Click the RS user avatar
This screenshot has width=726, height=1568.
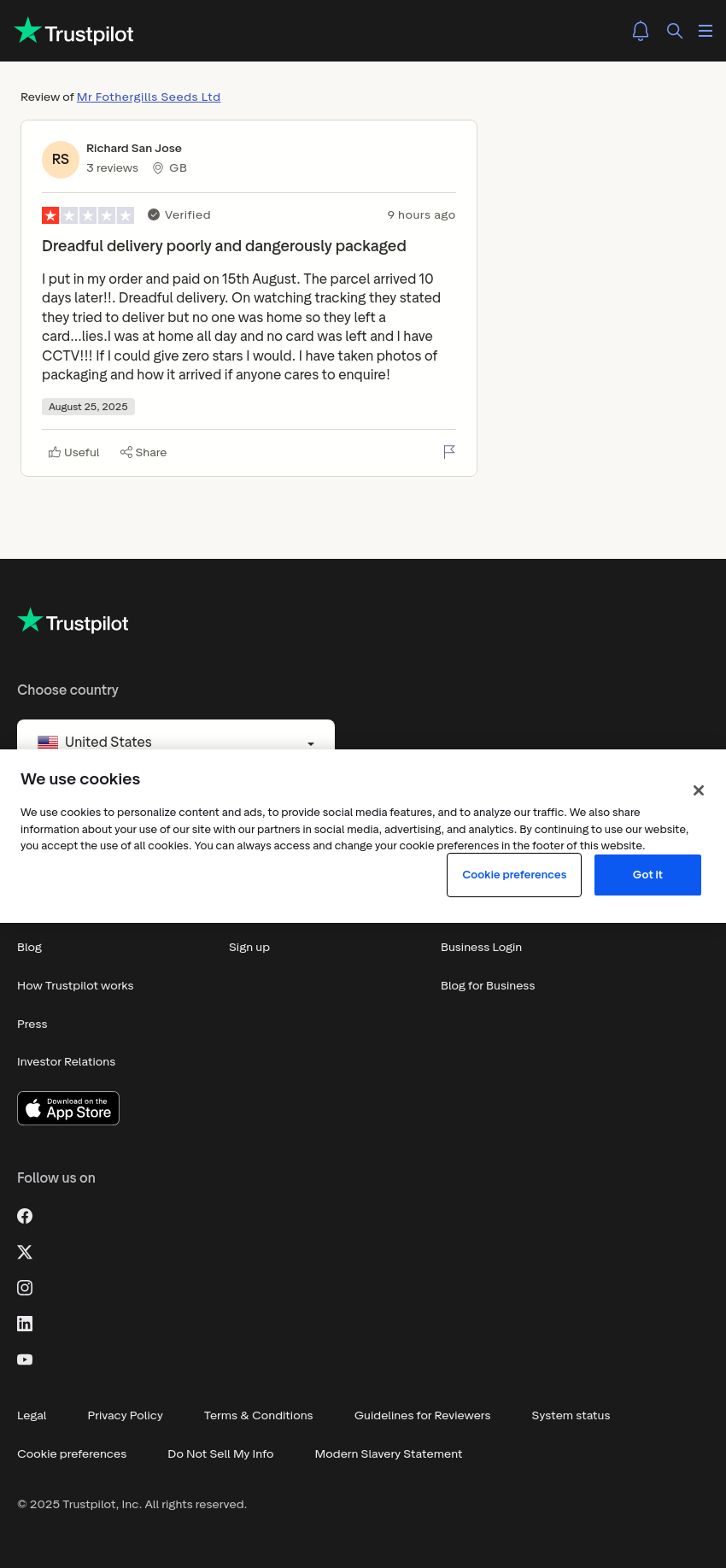coord(61,160)
